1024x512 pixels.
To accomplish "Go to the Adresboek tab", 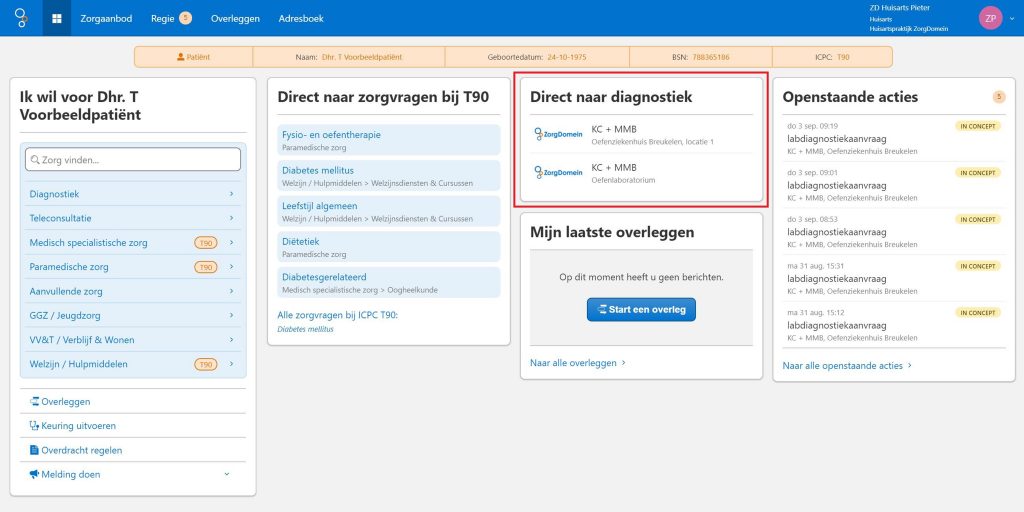I will point(303,18).
